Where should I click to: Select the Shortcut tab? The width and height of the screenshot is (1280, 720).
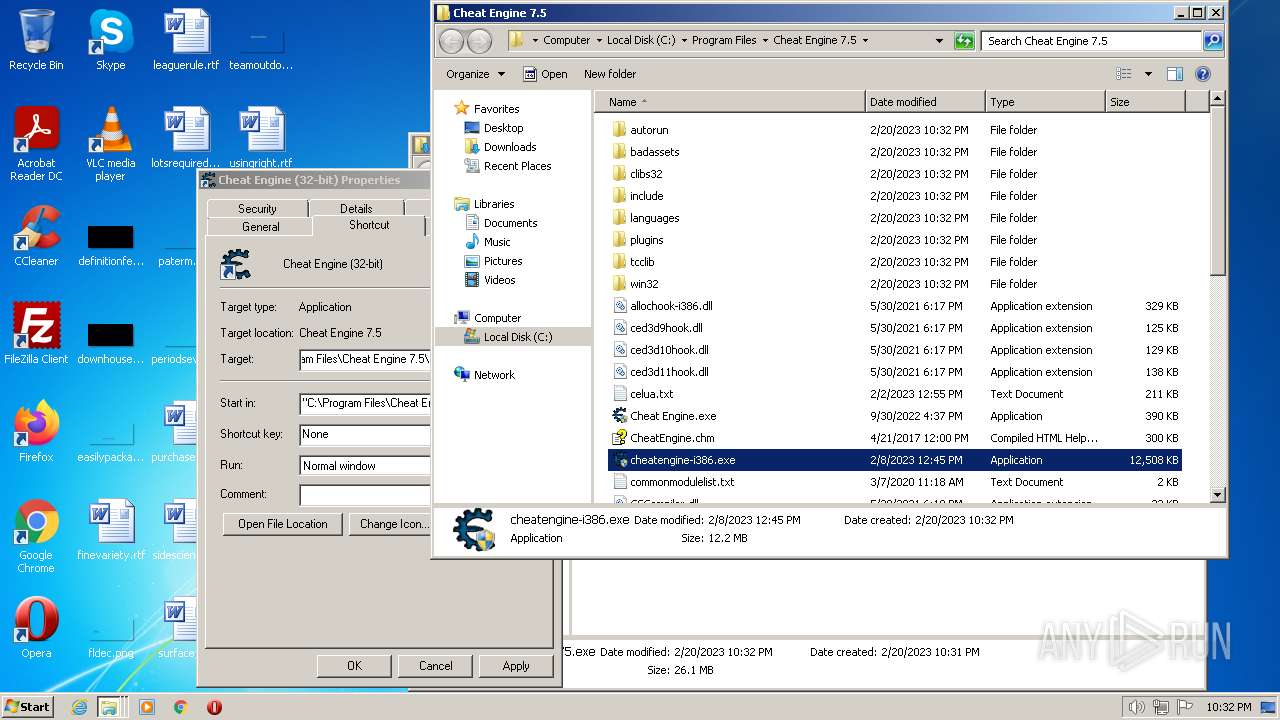point(369,225)
